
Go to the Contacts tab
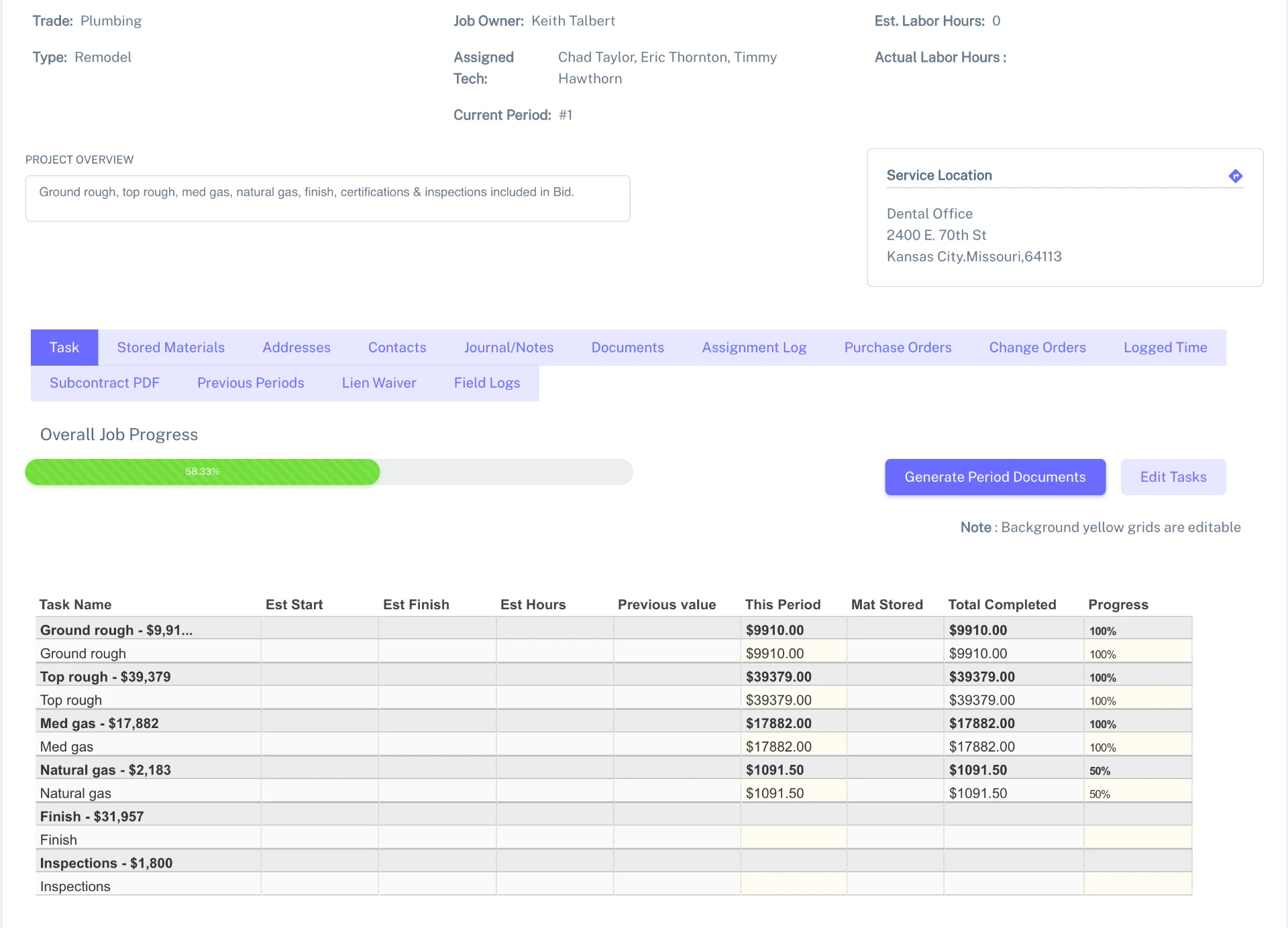click(397, 348)
